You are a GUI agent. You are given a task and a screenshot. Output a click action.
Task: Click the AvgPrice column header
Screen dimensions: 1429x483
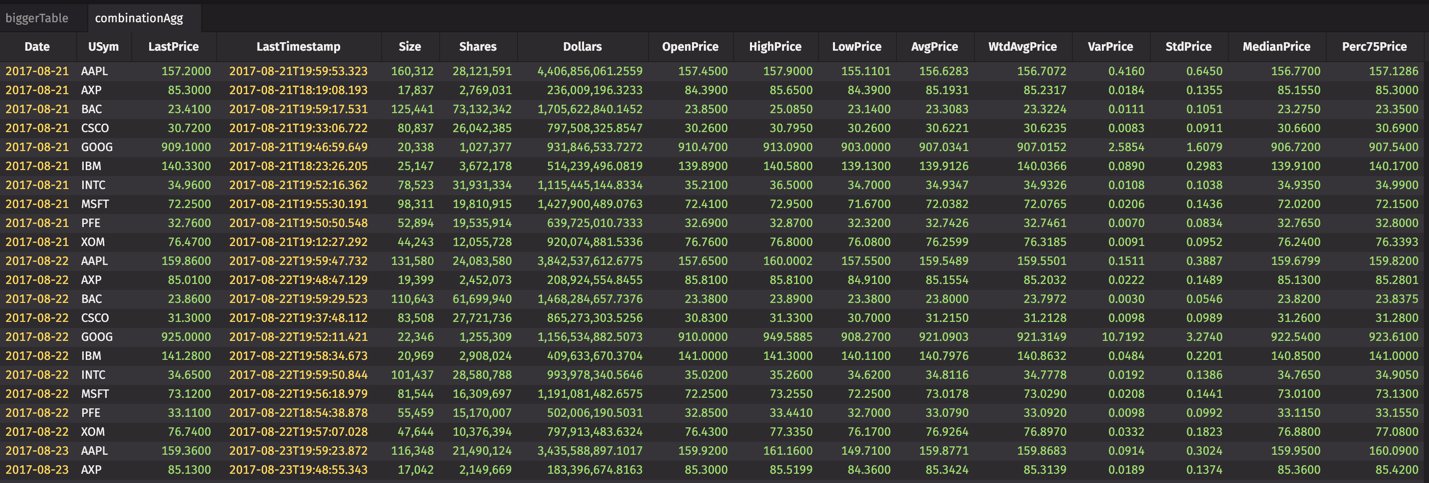(935, 47)
